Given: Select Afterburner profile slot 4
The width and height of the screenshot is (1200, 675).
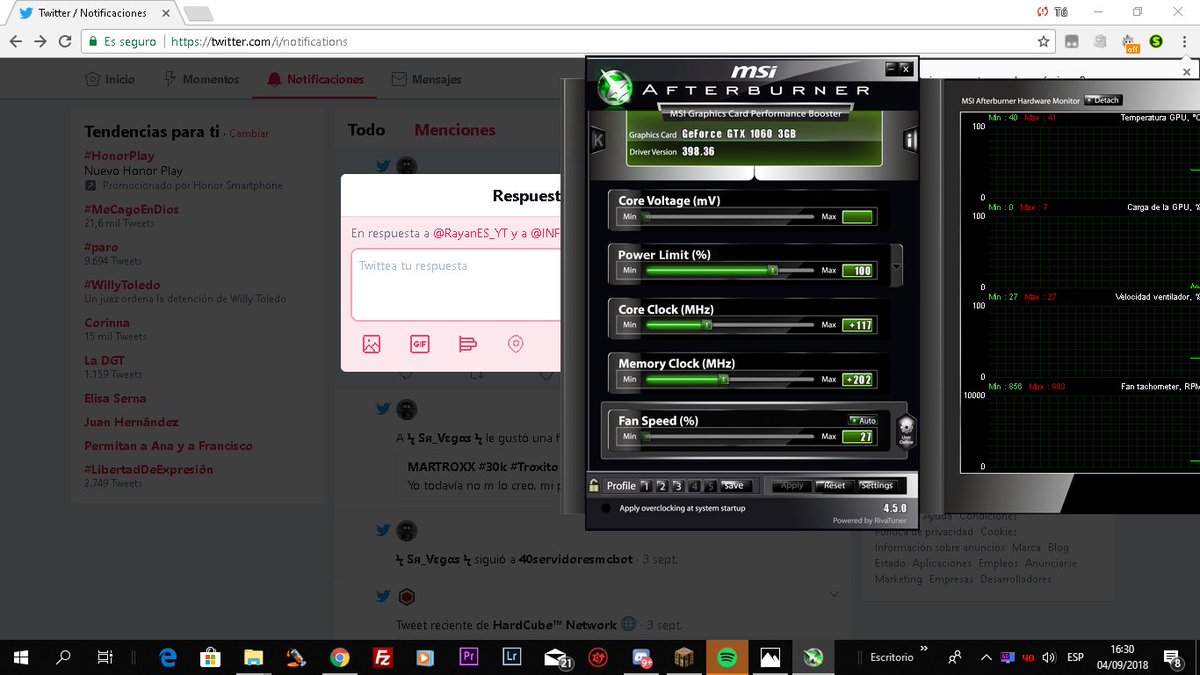Looking at the screenshot, I should [x=694, y=486].
